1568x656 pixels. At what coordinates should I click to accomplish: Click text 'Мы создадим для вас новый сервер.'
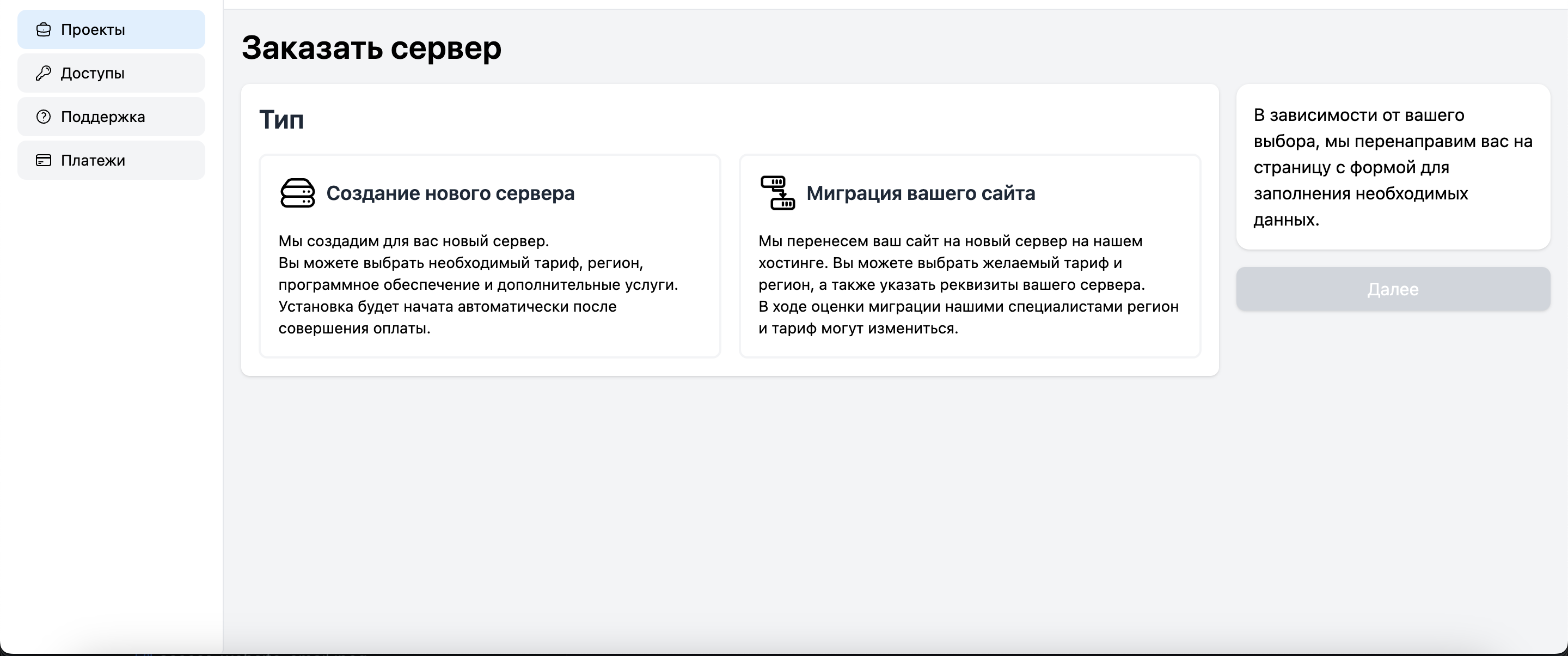tap(414, 241)
